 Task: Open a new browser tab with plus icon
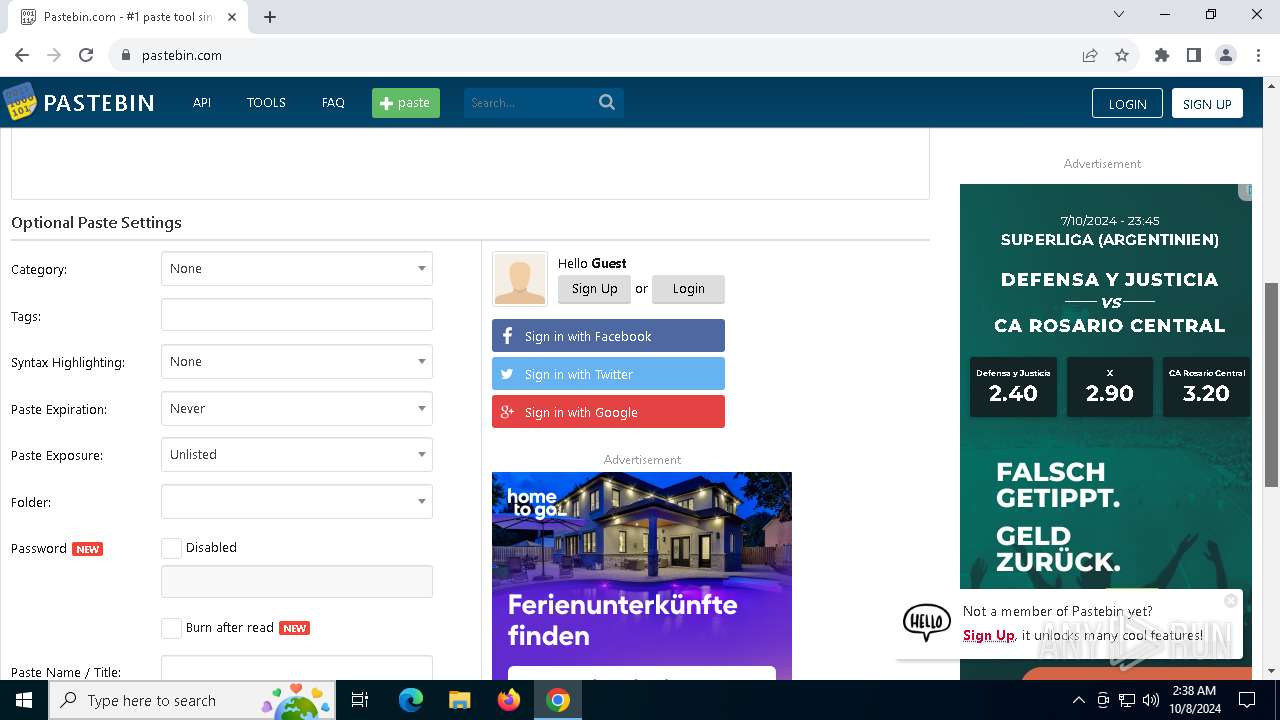coord(270,16)
